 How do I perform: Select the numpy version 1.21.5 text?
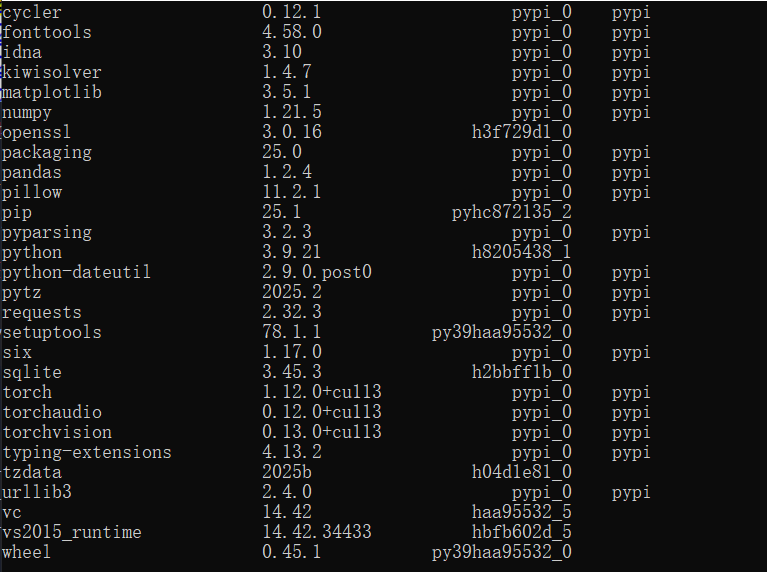pos(292,112)
